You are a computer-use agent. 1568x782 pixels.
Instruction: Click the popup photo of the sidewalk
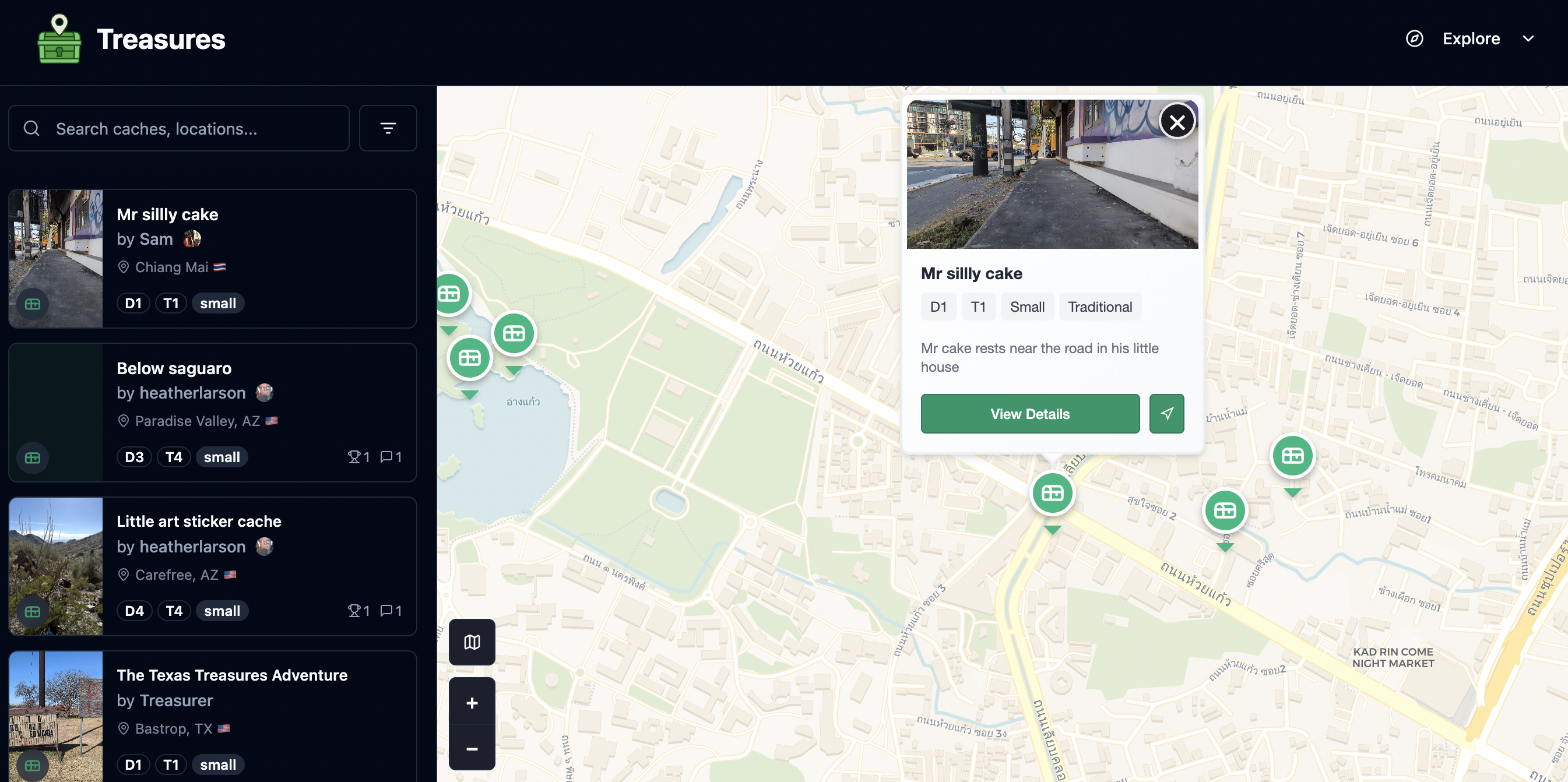click(x=1035, y=177)
